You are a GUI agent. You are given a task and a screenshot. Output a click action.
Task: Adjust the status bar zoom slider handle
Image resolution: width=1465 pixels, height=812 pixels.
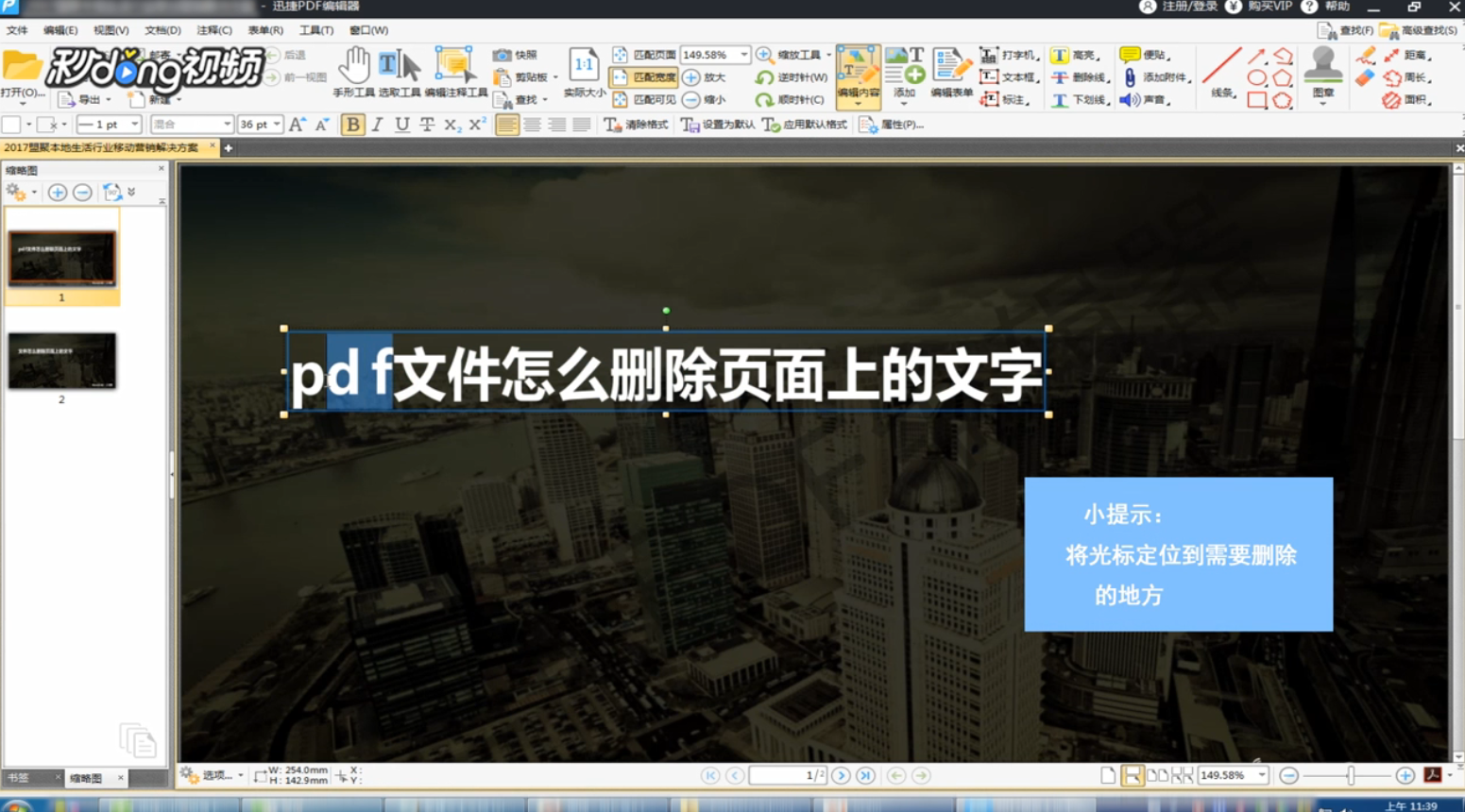coord(1351,775)
